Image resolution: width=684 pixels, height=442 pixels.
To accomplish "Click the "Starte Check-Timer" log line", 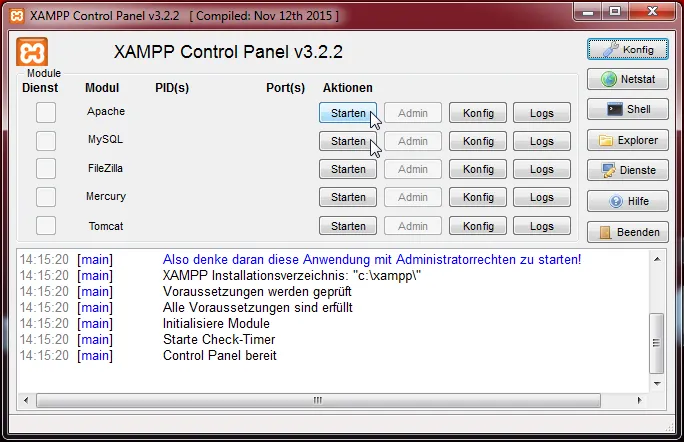I will pos(219,339).
